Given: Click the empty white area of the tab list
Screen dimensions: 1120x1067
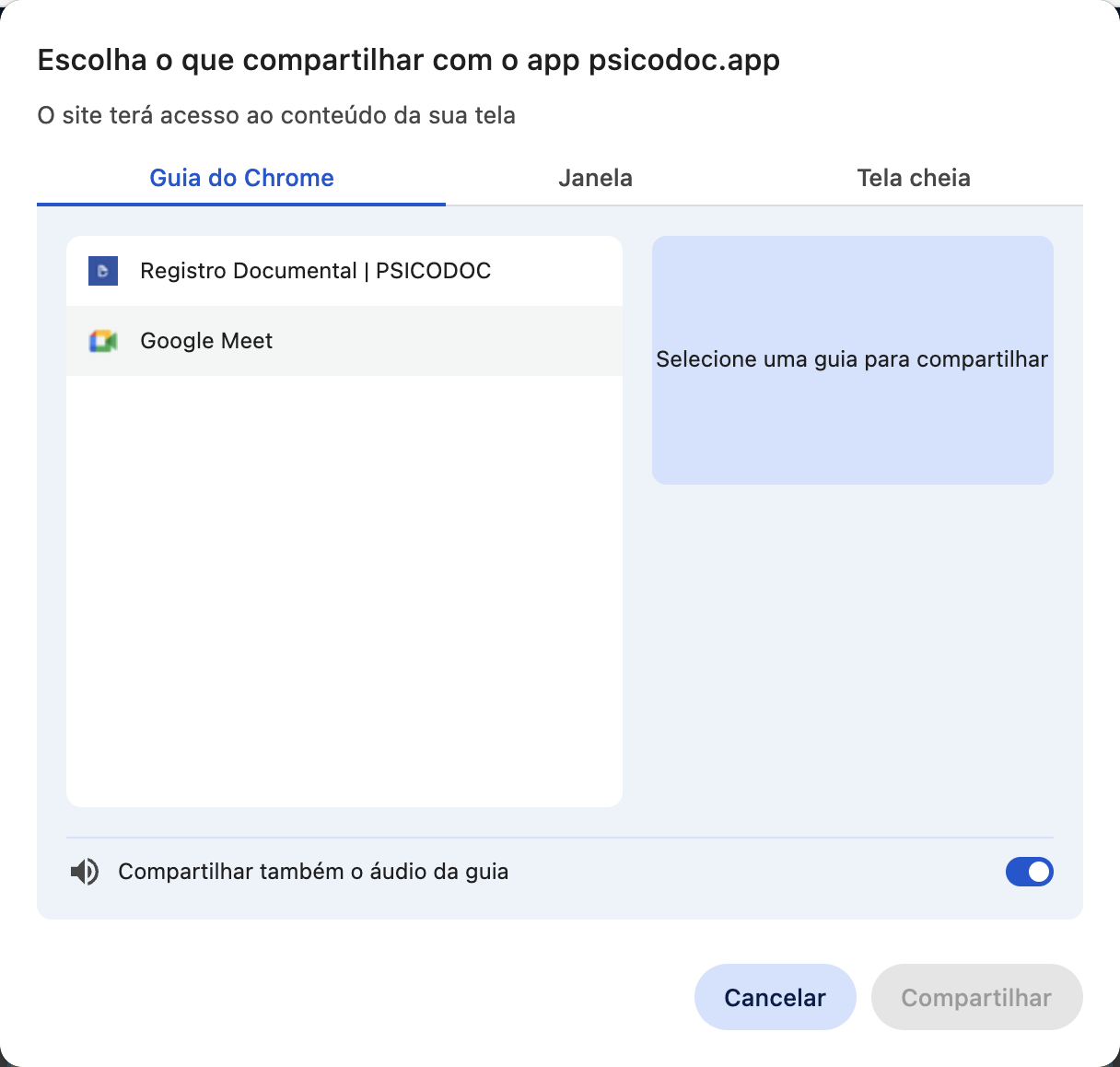Looking at the screenshot, I should click(x=344, y=590).
